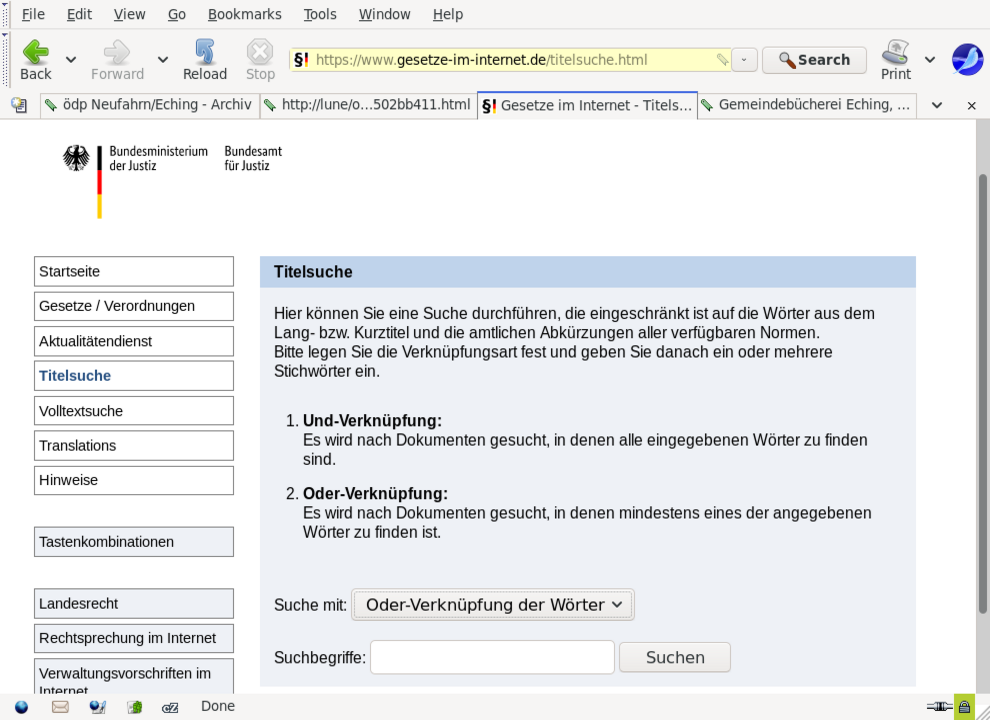Click the security padlock in status bar
This screenshot has height=720, width=990.
964,706
